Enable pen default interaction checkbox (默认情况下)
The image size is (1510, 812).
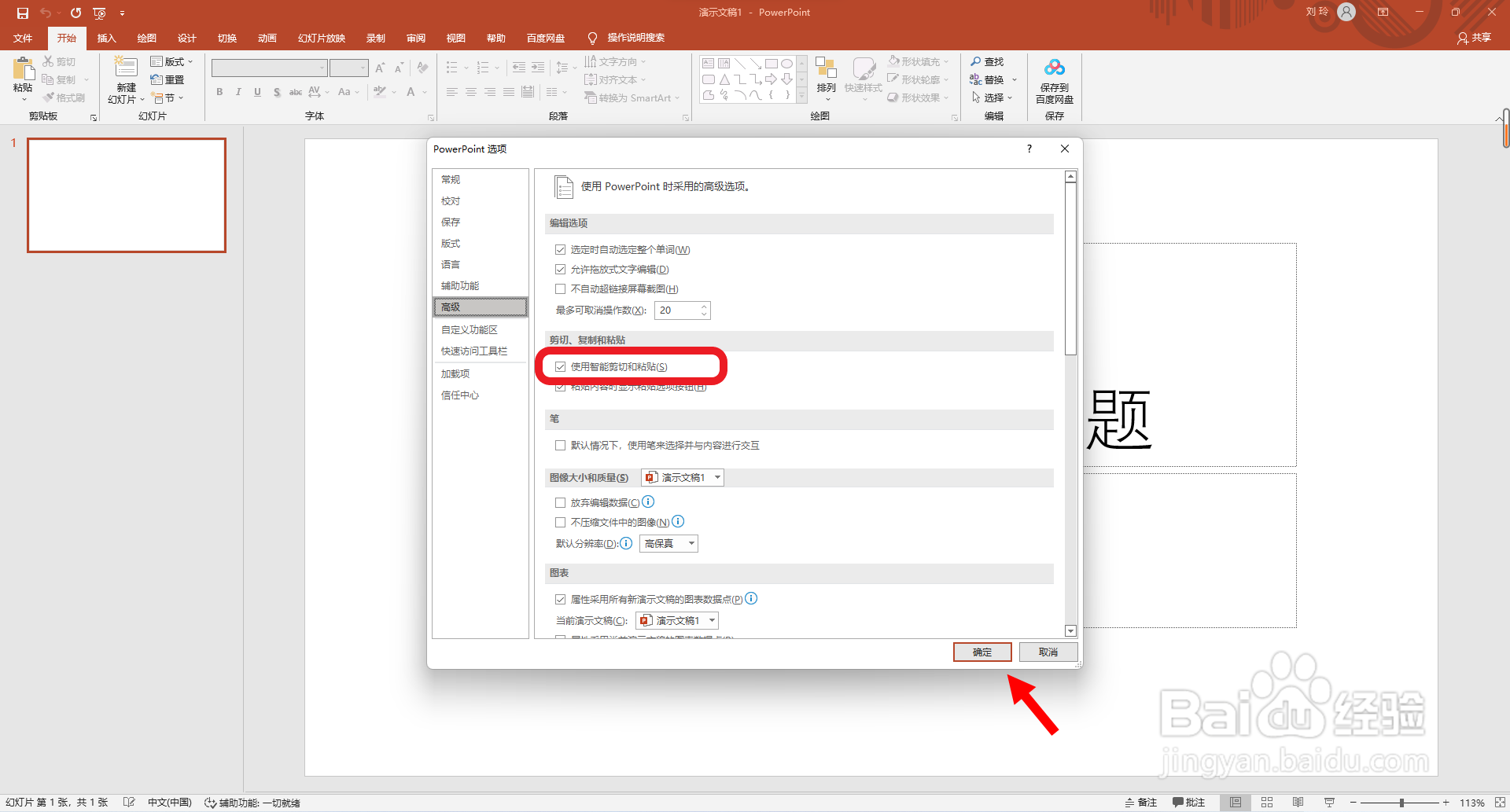(560, 445)
